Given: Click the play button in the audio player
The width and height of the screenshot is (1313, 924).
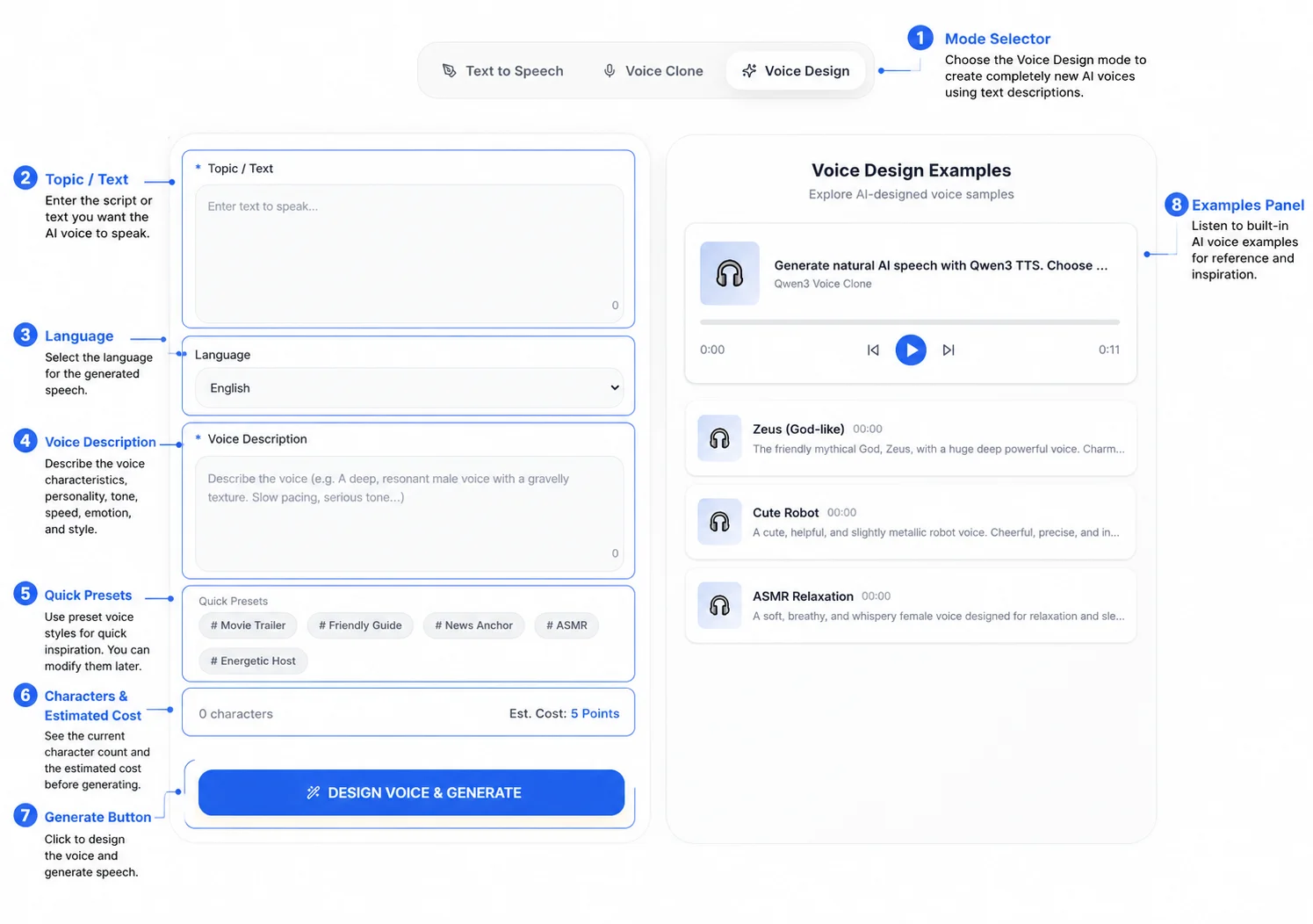Looking at the screenshot, I should coord(911,350).
